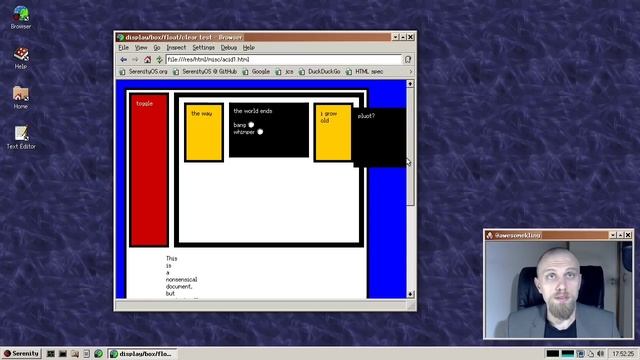The width and height of the screenshot is (640, 360).
Task: Click the page scrollbar down arrow
Action: point(410,294)
